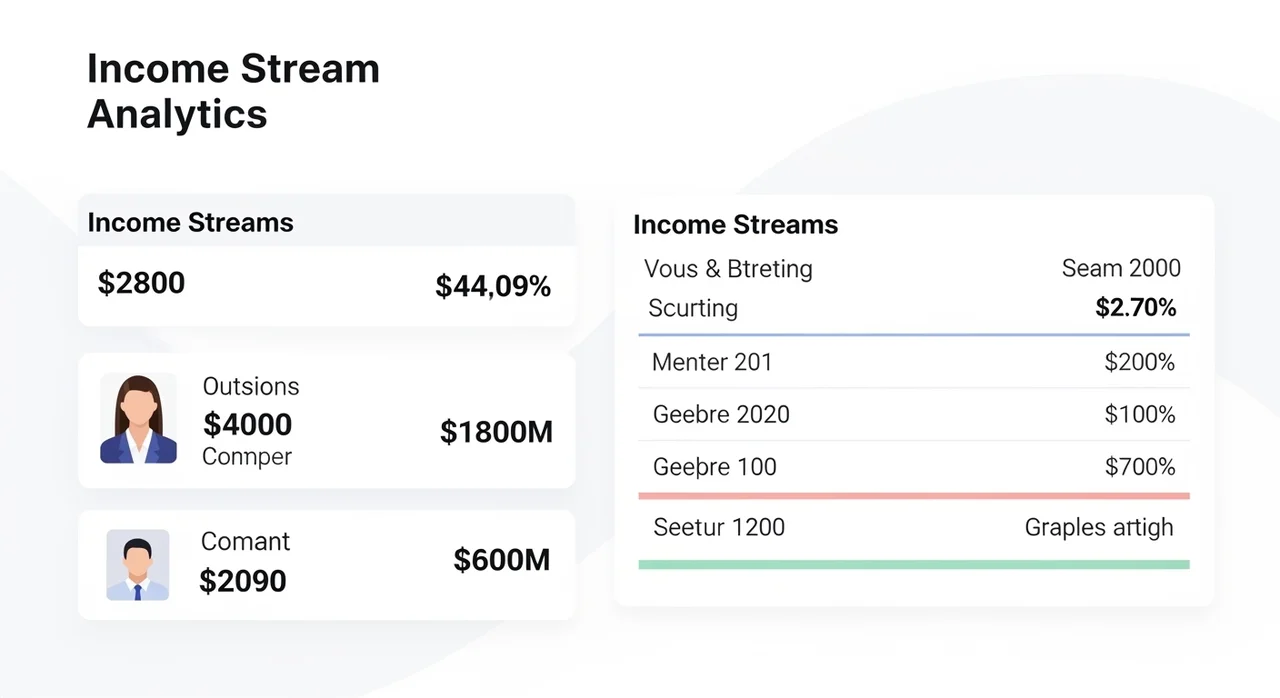Click the left Income Streams header
Image resolution: width=1280 pixels, height=698 pixels.
tap(191, 222)
